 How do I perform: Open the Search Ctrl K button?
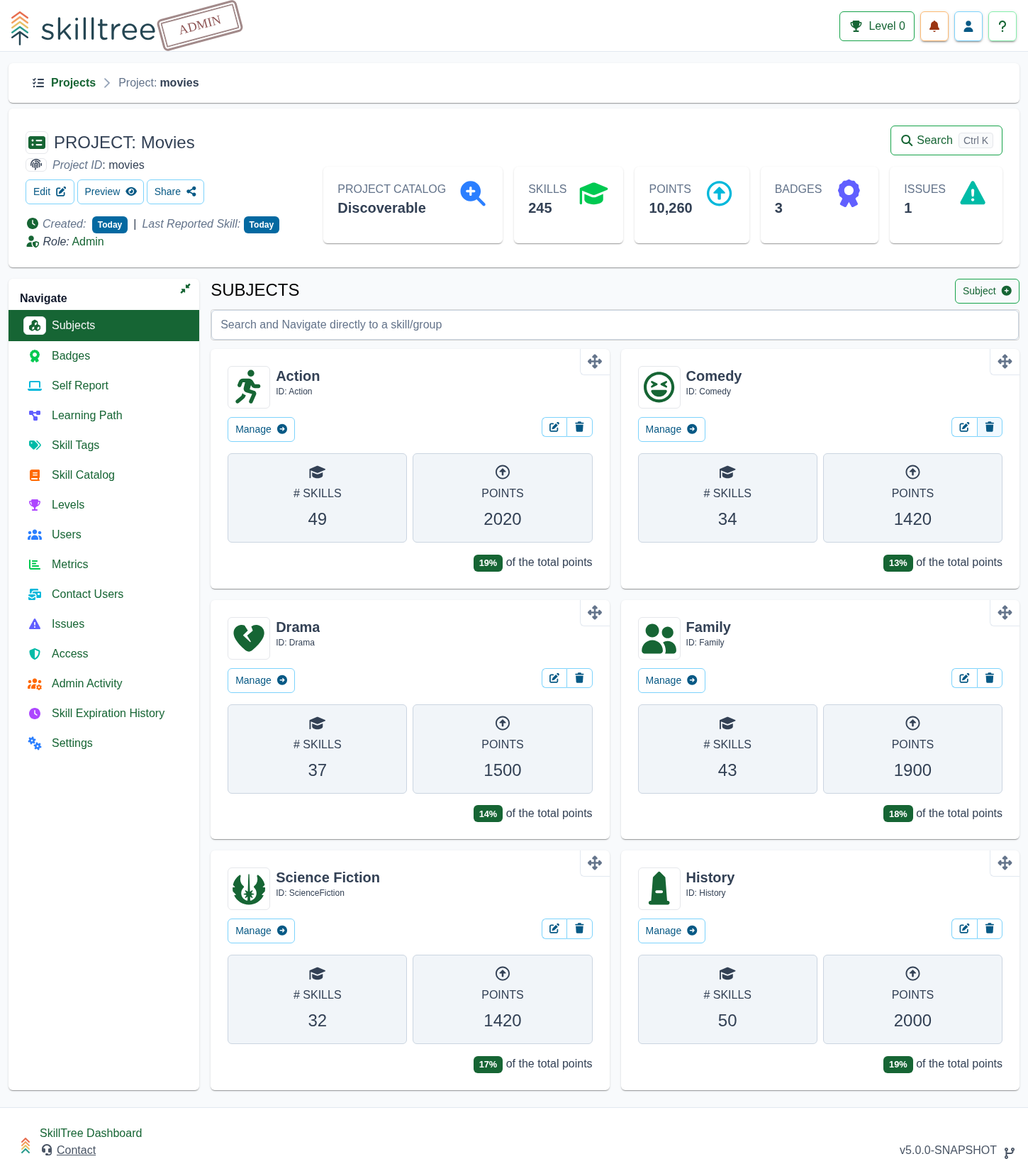(946, 140)
